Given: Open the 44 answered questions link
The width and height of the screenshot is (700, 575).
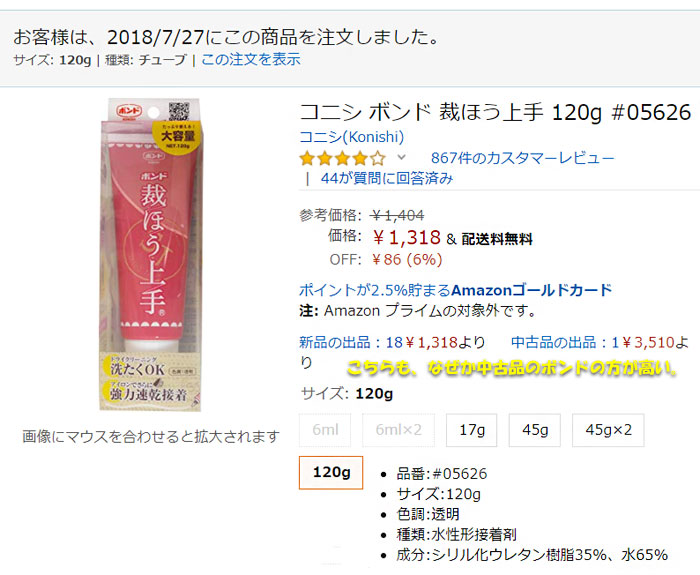Looking at the screenshot, I should (x=387, y=178).
